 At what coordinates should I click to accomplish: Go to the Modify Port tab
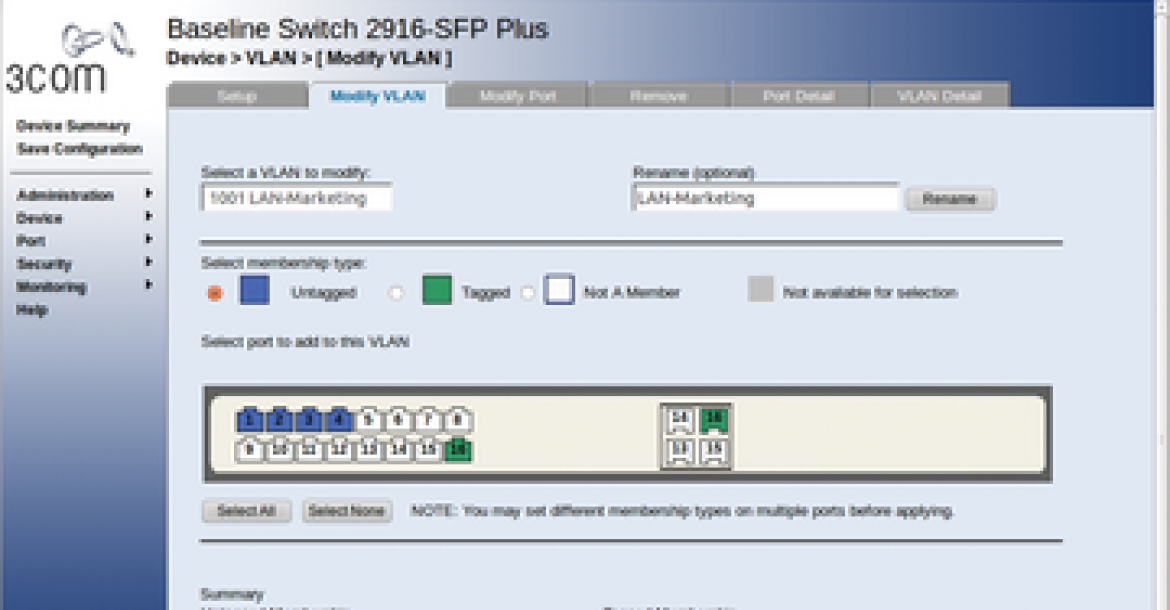518,95
